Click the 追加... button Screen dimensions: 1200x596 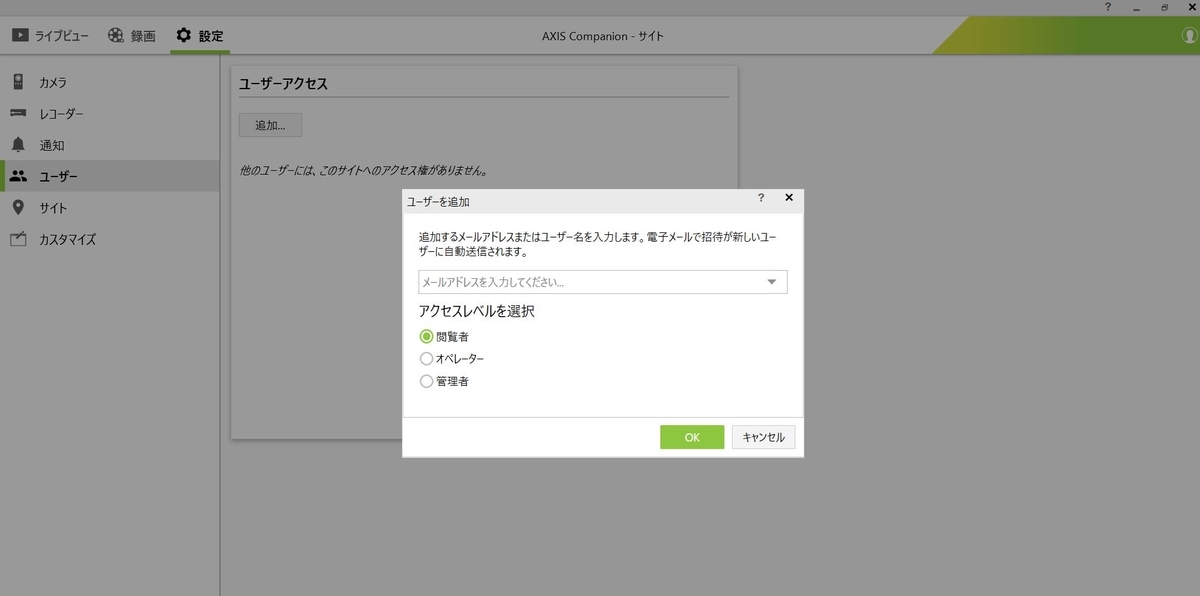pos(270,125)
